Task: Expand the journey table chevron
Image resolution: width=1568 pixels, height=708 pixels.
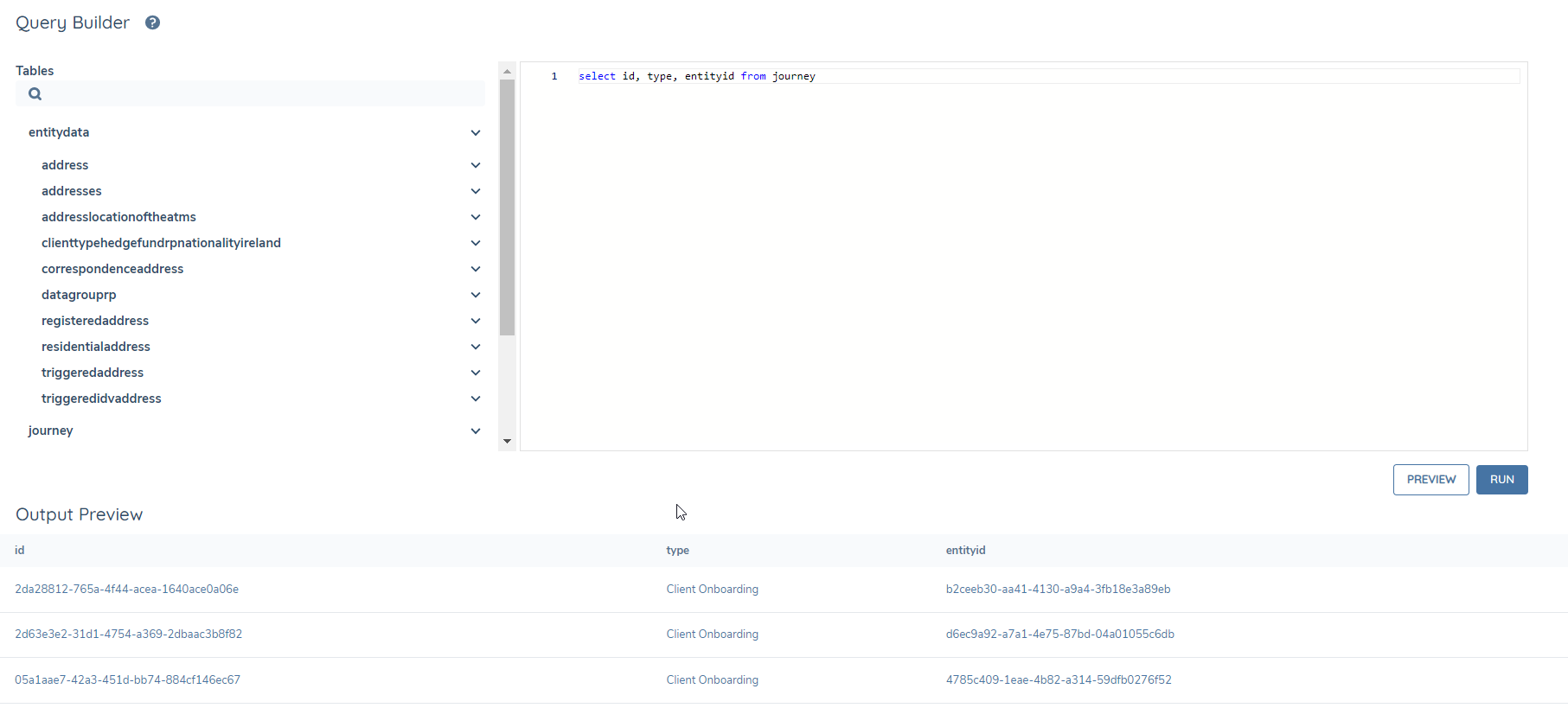Action: click(475, 431)
